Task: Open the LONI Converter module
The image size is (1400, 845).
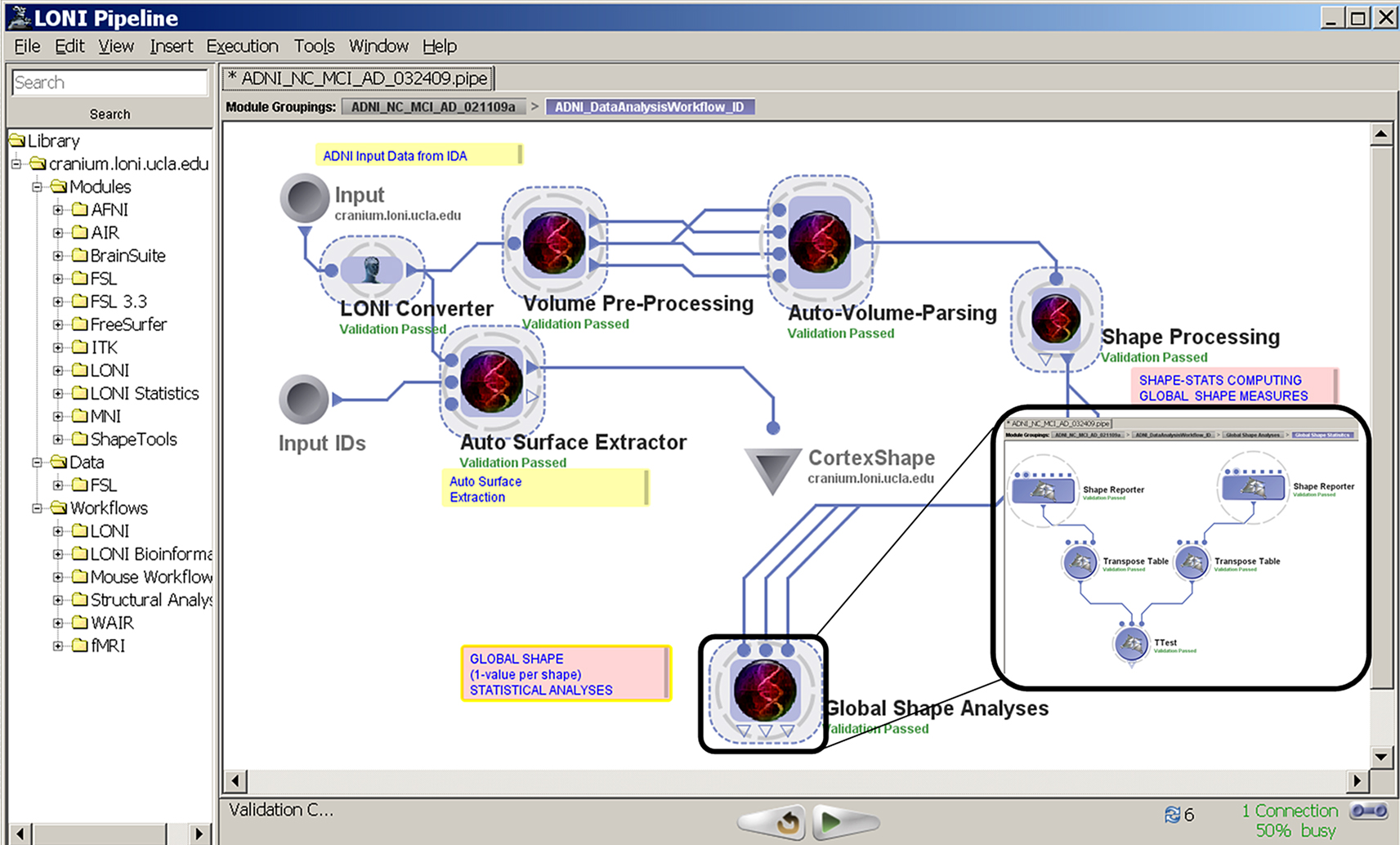Action: [x=372, y=270]
